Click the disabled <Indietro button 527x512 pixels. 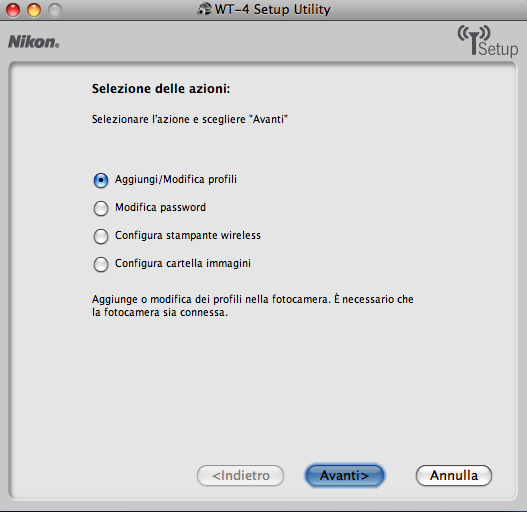[x=241, y=475]
